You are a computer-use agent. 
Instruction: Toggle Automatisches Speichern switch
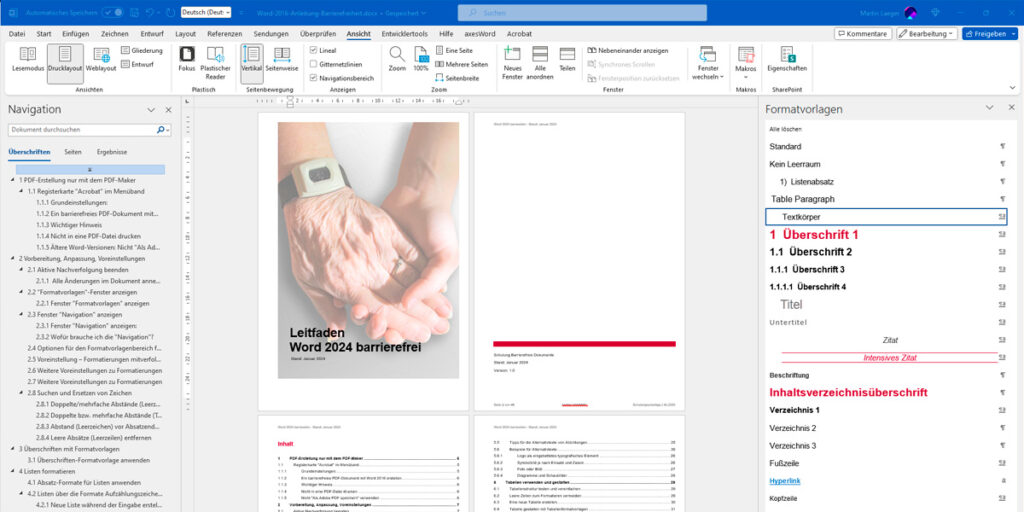[112, 12]
